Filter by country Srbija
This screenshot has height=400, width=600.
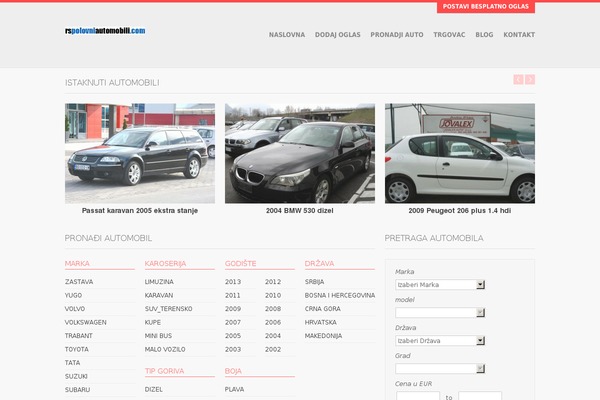(315, 282)
